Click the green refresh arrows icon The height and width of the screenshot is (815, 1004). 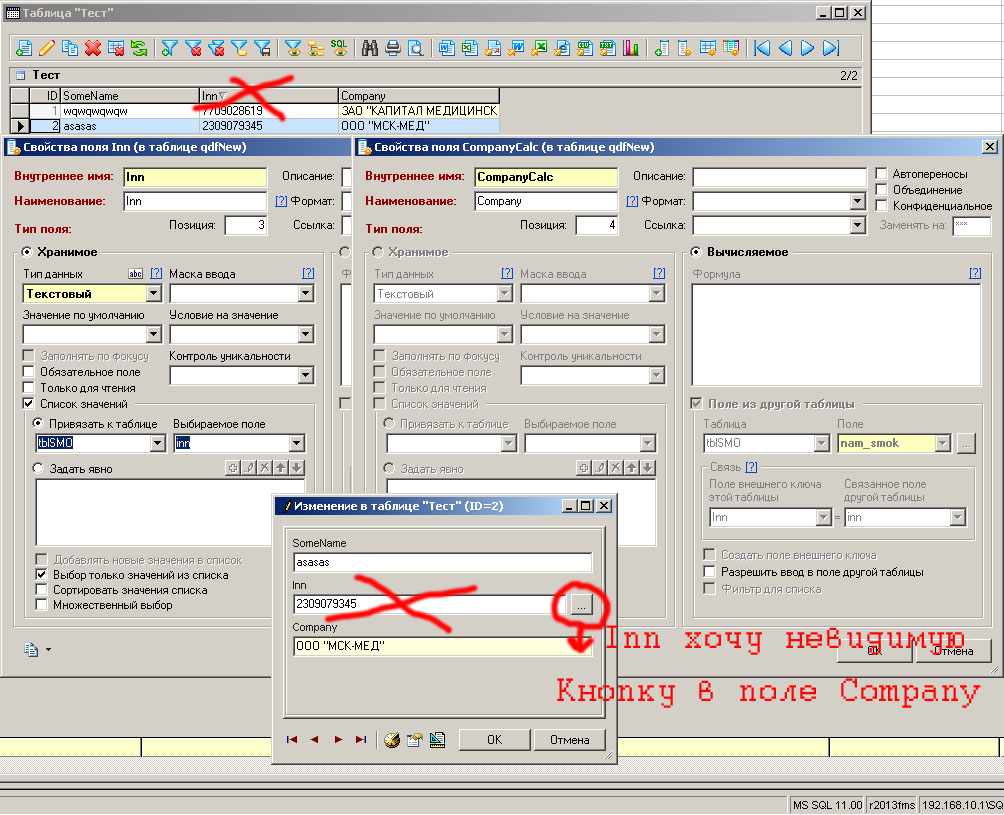pyautogui.click(x=138, y=47)
